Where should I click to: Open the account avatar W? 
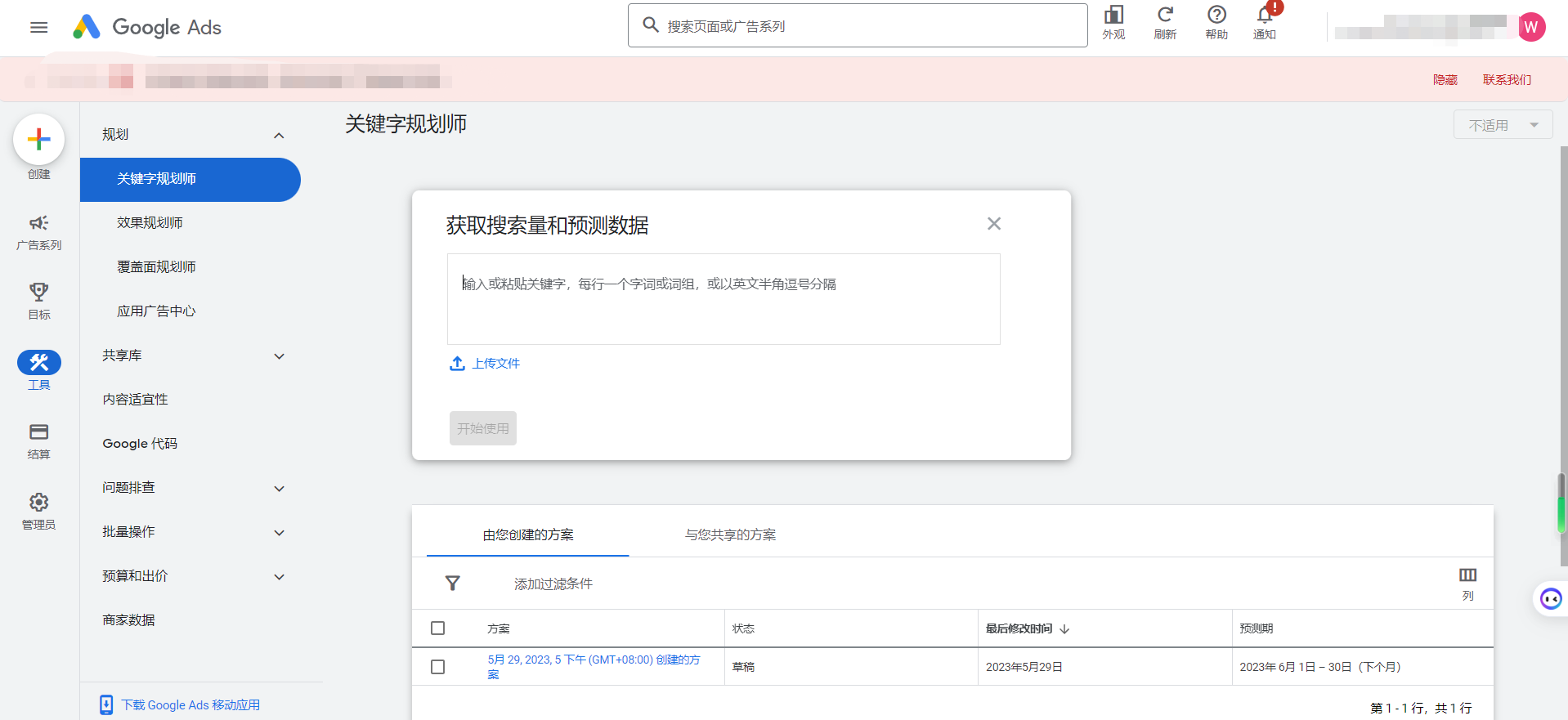[1531, 27]
